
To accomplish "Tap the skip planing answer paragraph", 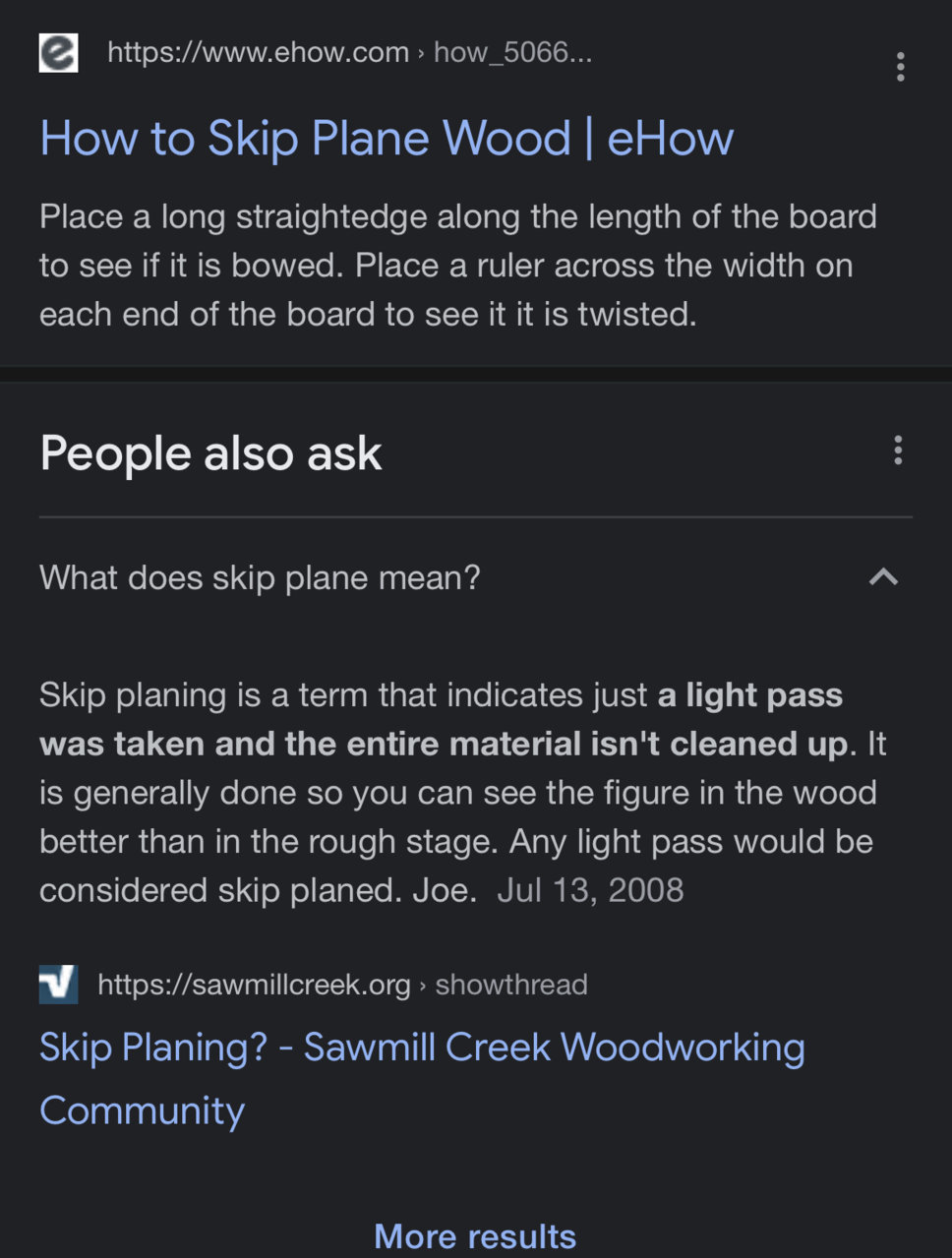I will click(x=462, y=793).
